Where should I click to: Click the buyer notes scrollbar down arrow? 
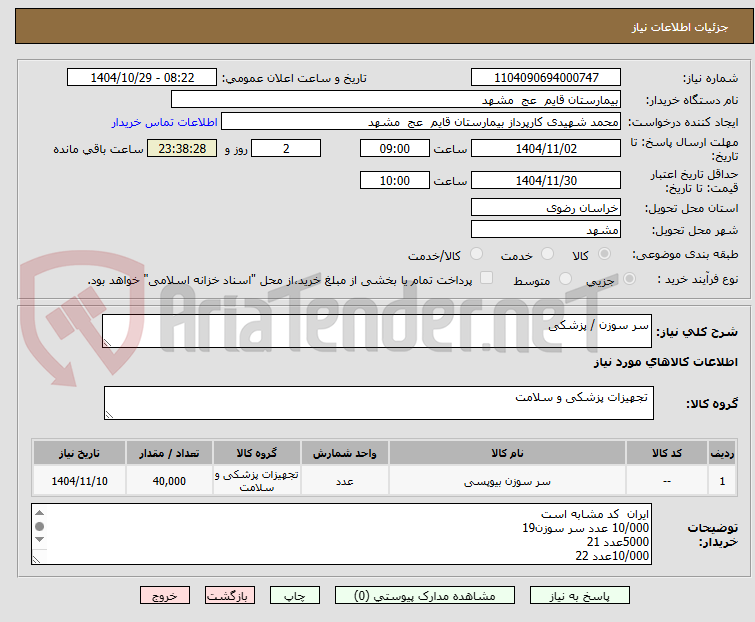[x=40, y=540]
